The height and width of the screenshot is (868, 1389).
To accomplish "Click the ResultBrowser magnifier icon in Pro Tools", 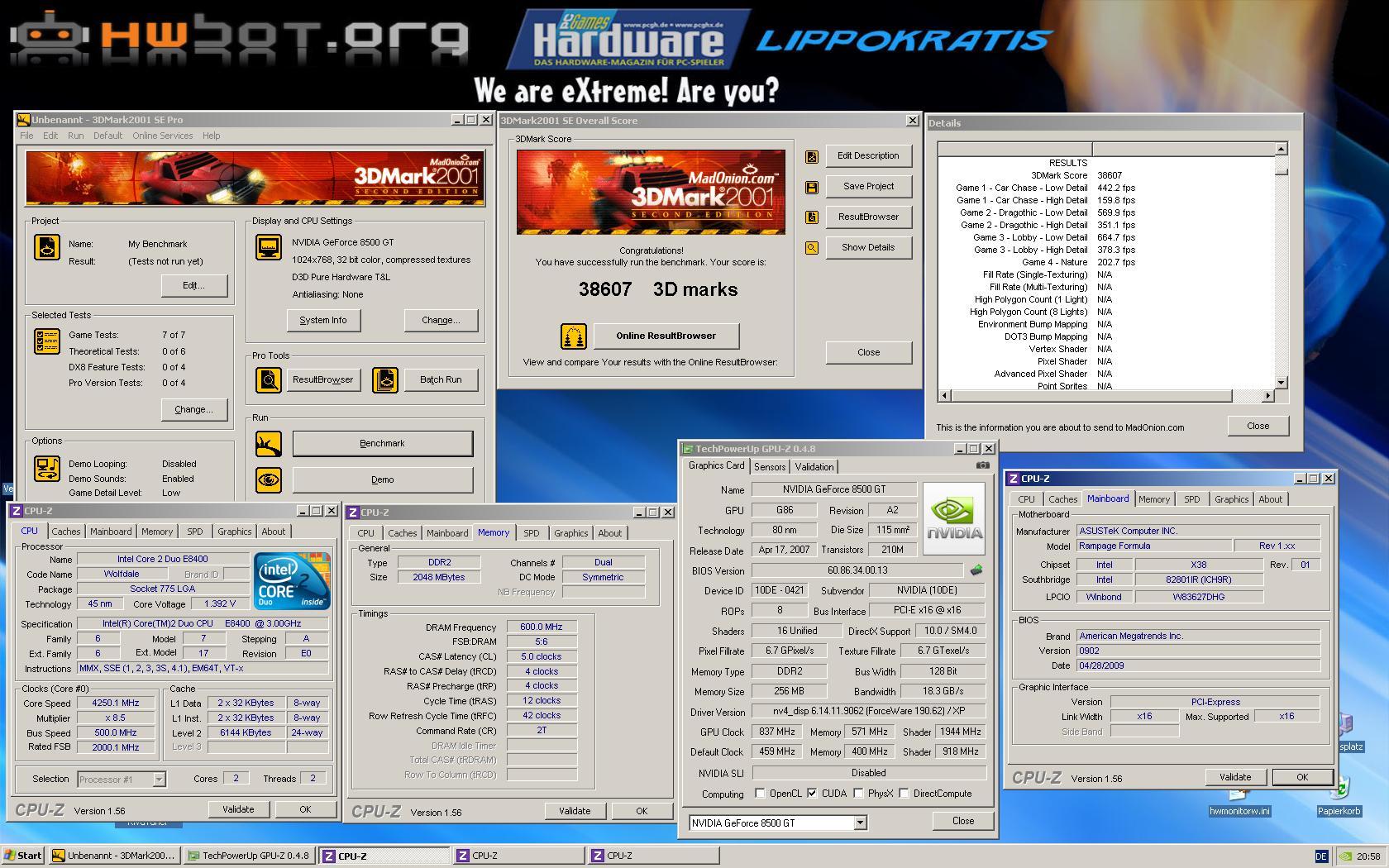I will tap(269, 379).
